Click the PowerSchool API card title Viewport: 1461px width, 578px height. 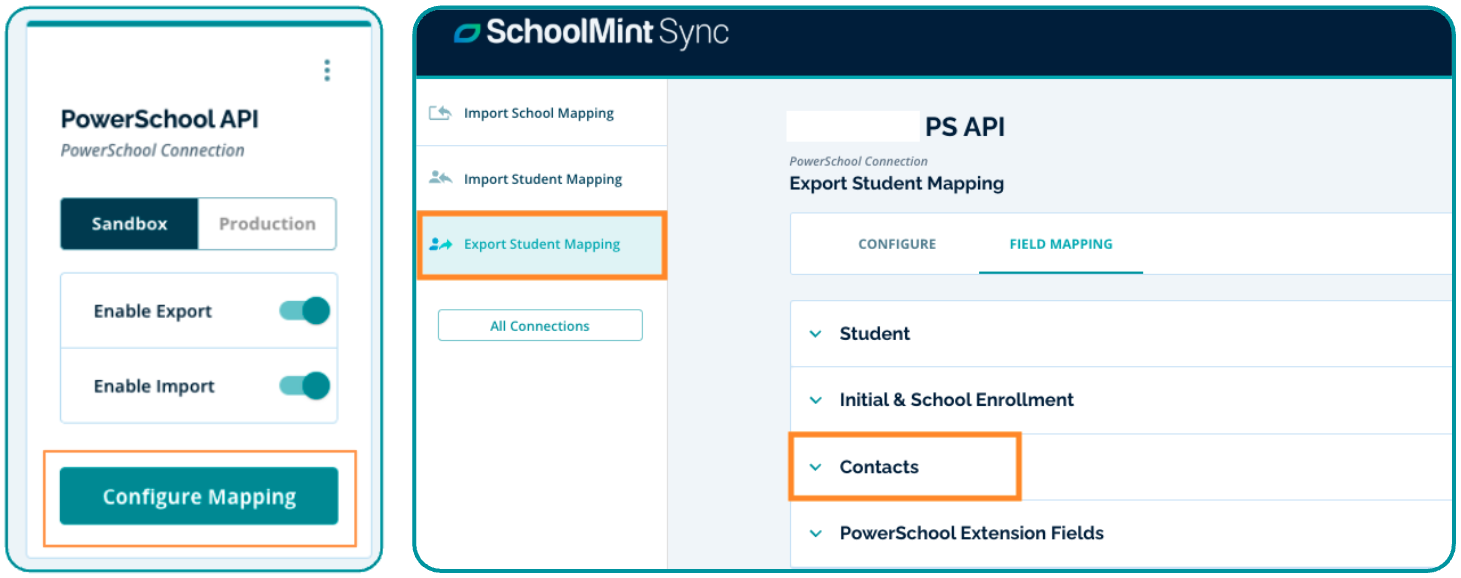160,119
